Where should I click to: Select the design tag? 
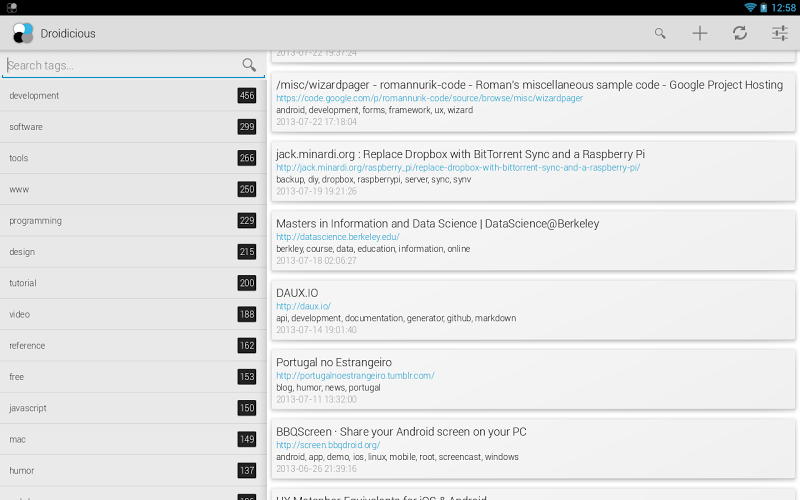[133, 252]
